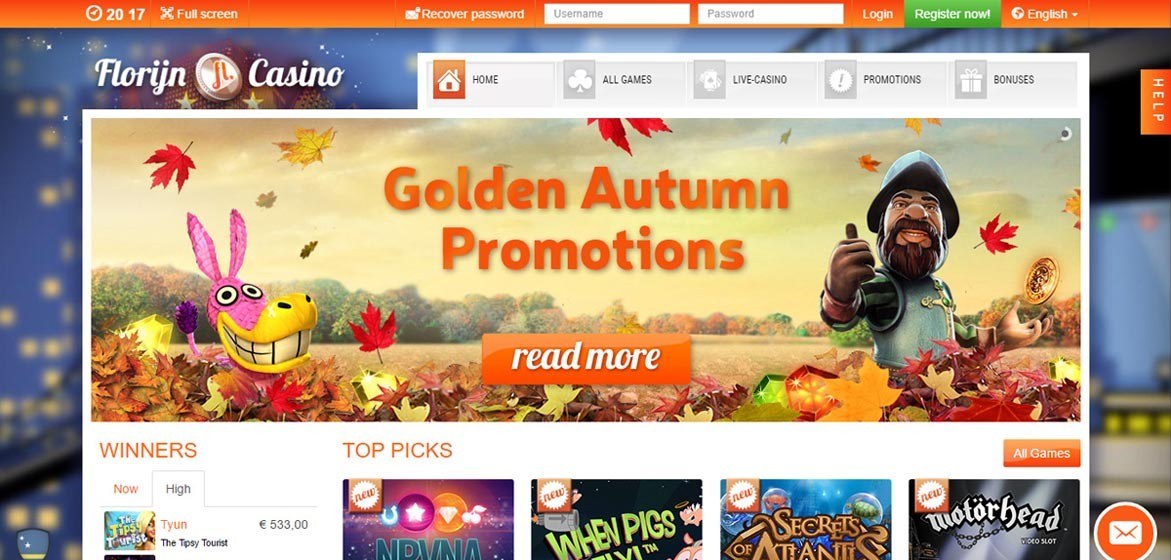Open the Motörhead video slot thumbnail
1171x560 pixels.
click(x=994, y=520)
